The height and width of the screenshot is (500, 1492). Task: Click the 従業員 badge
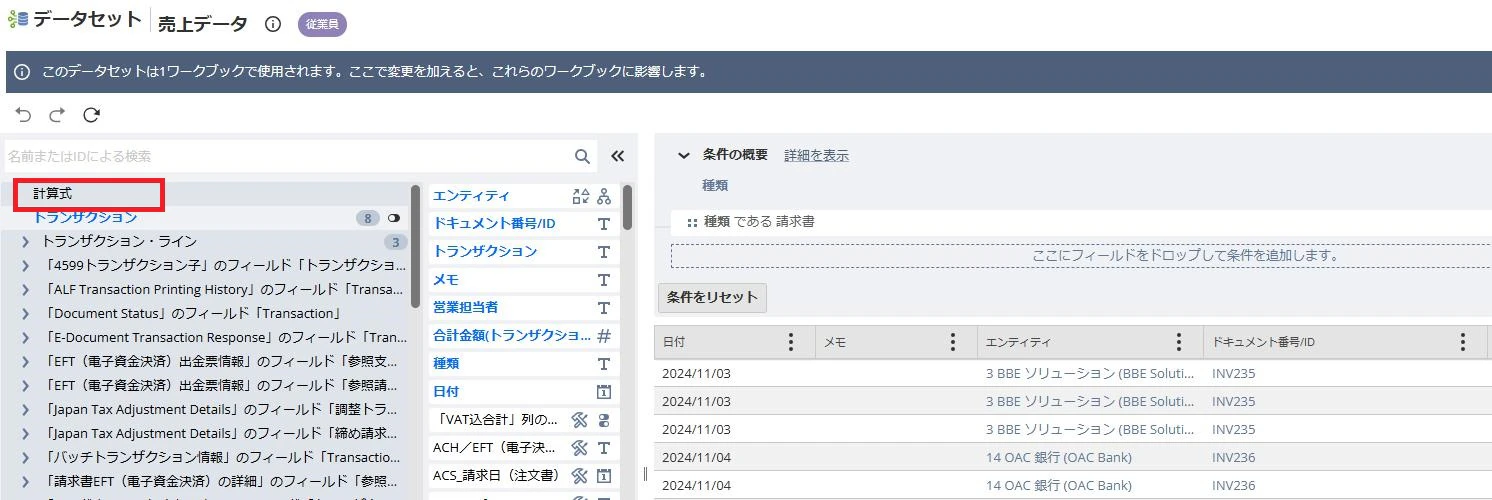[322, 24]
